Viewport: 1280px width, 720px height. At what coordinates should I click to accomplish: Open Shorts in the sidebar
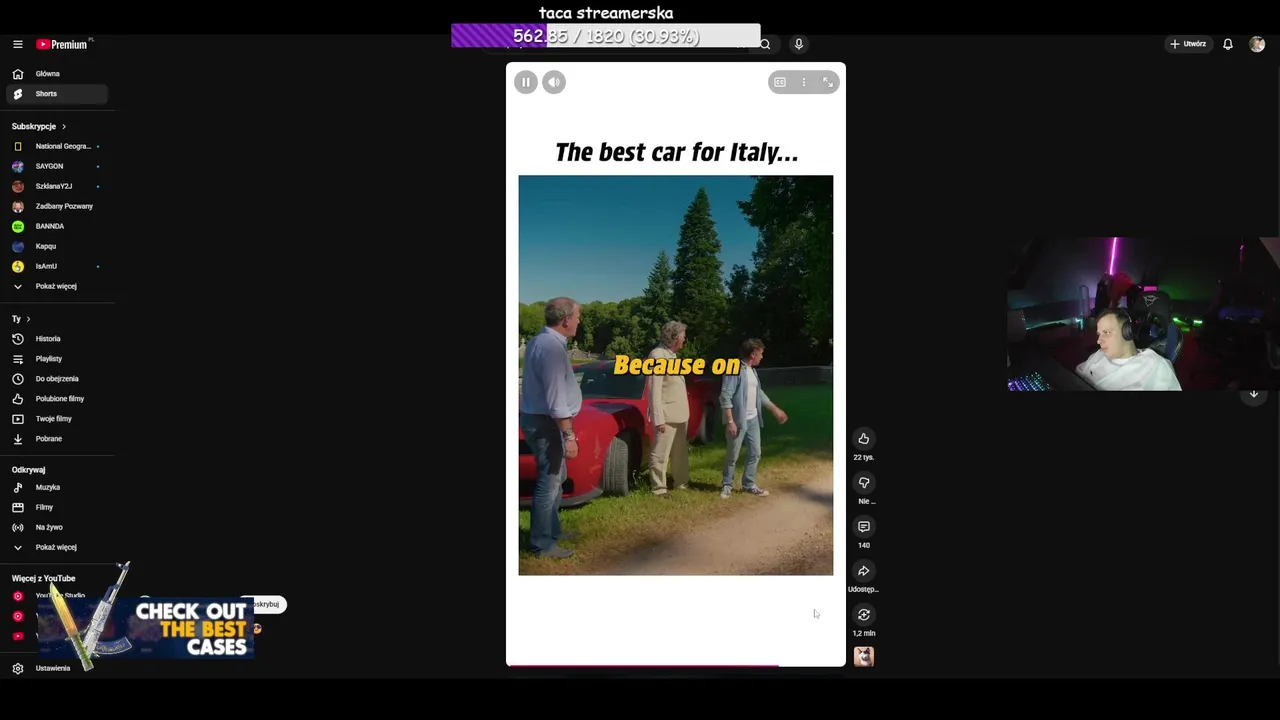click(56, 94)
